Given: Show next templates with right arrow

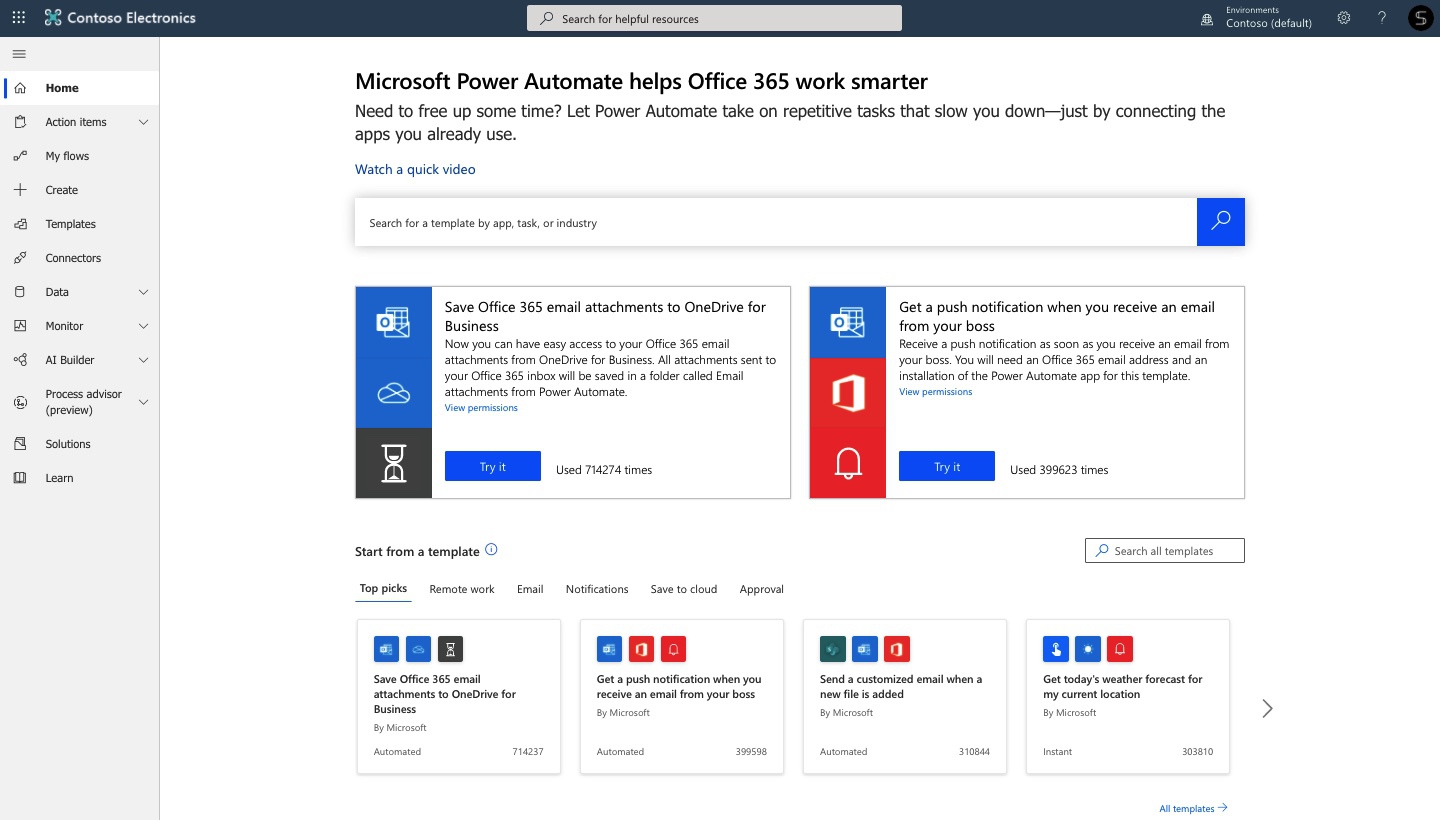Looking at the screenshot, I should (x=1267, y=708).
